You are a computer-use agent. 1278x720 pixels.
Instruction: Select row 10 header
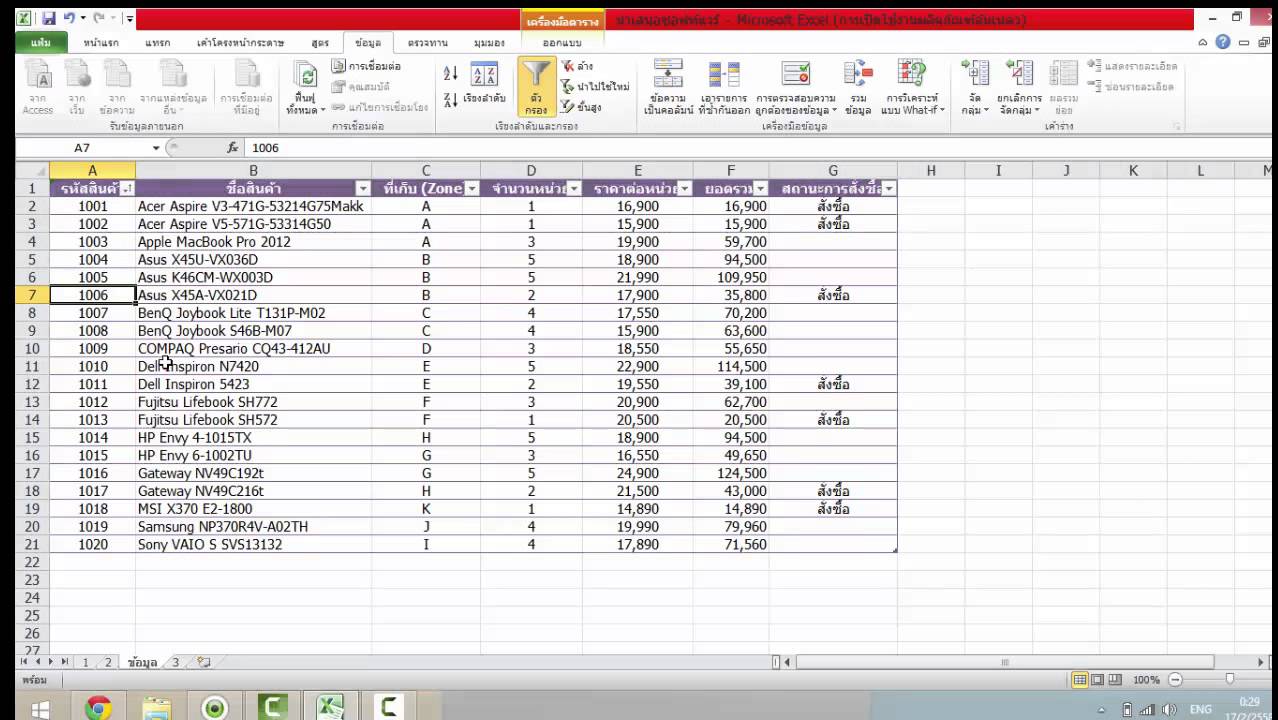click(32, 349)
